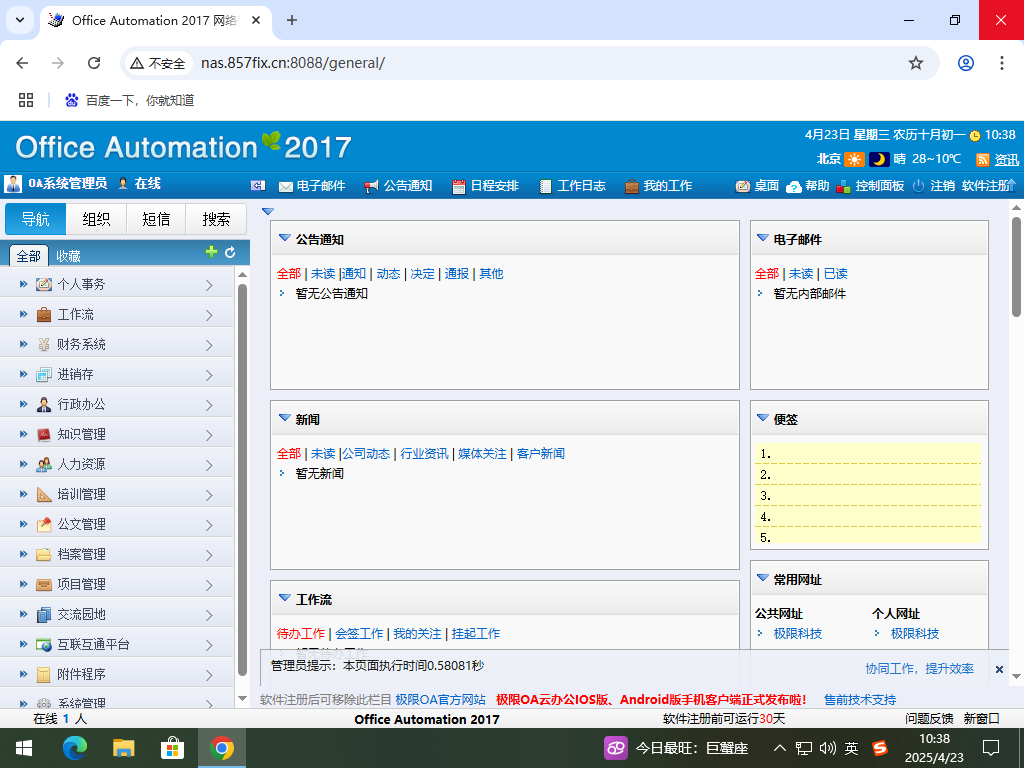The height and width of the screenshot is (768, 1024).
Task: Open the 售前技术支持 link
Action: click(x=860, y=699)
